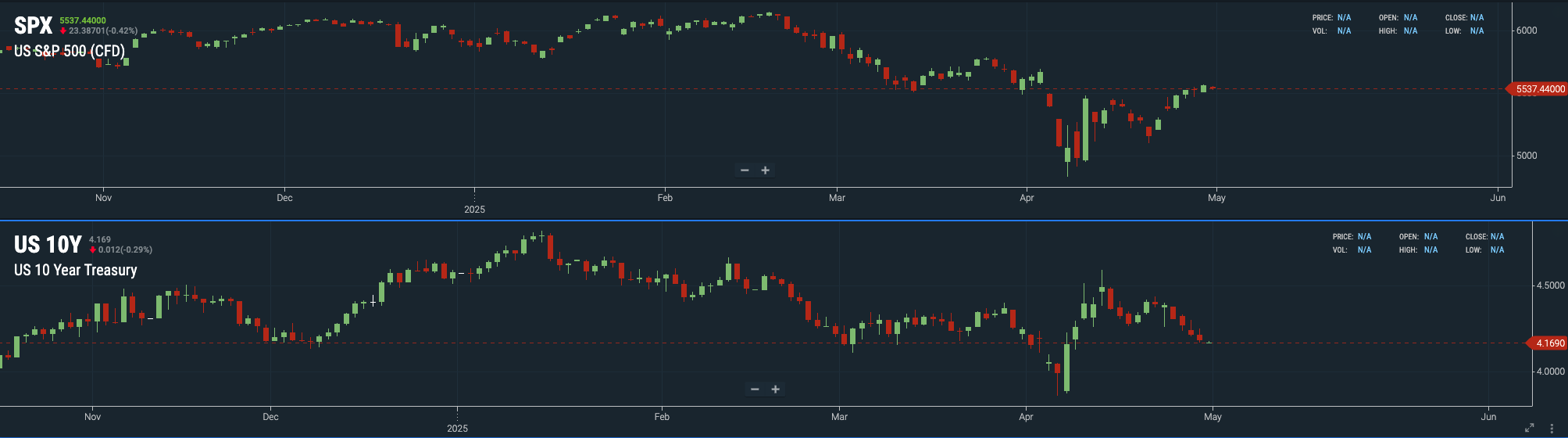The image size is (1568, 438).
Task: Click the US 10Y change 0.012(-0.29%)
Action: pyautogui.click(x=120, y=250)
